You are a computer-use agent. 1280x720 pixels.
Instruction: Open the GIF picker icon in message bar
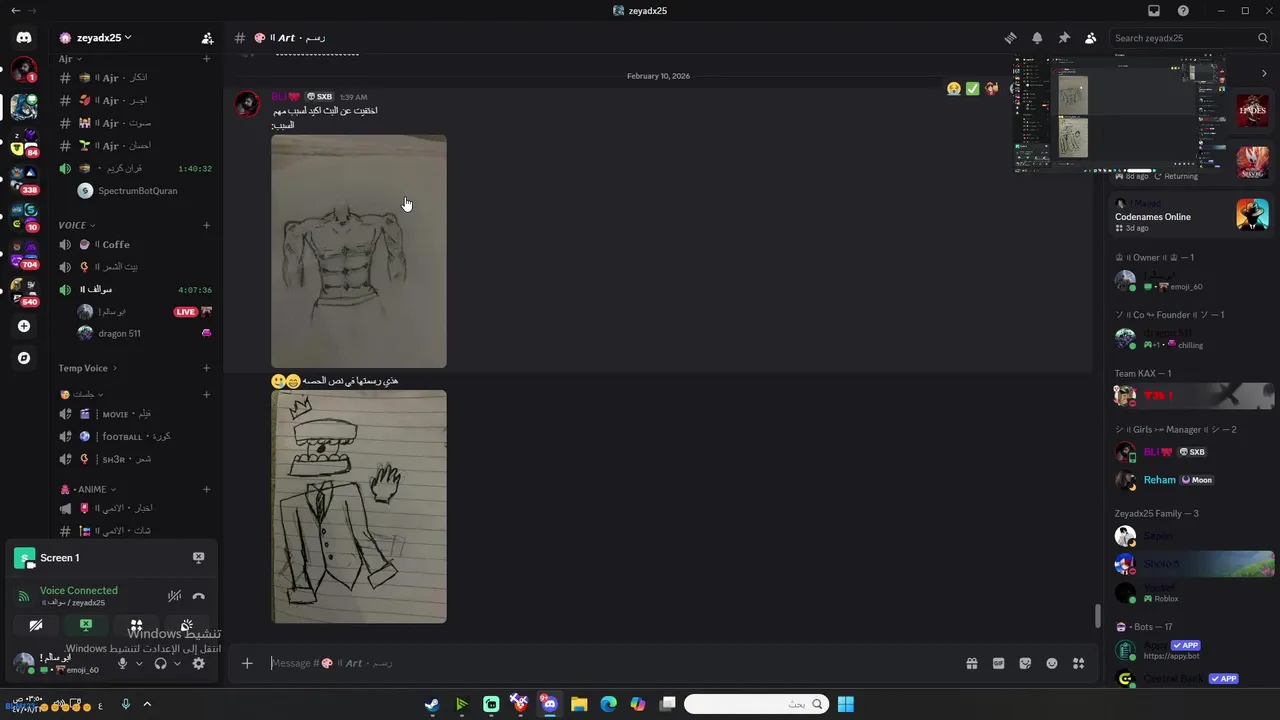(x=998, y=663)
